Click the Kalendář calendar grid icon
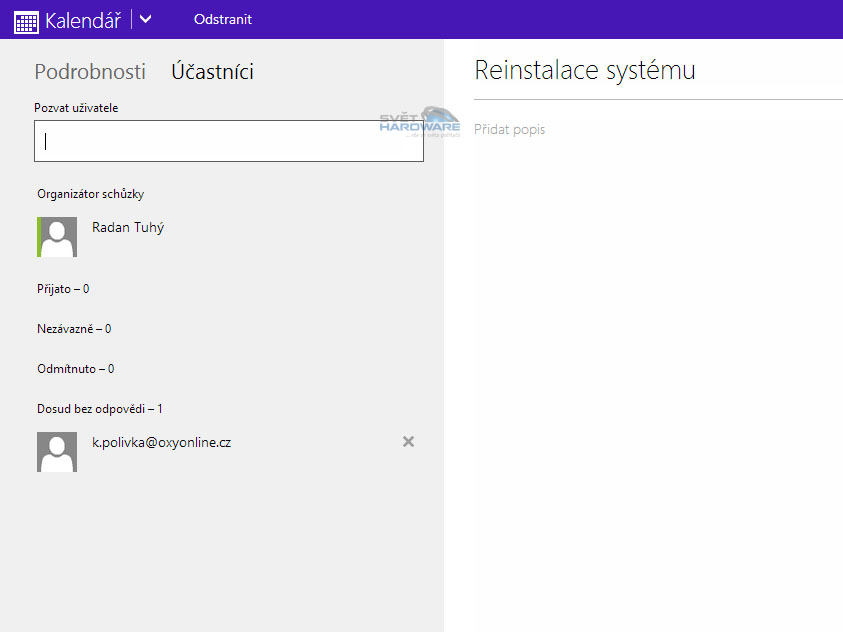The height and width of the screenshot is (632, 843). [26, 20]
